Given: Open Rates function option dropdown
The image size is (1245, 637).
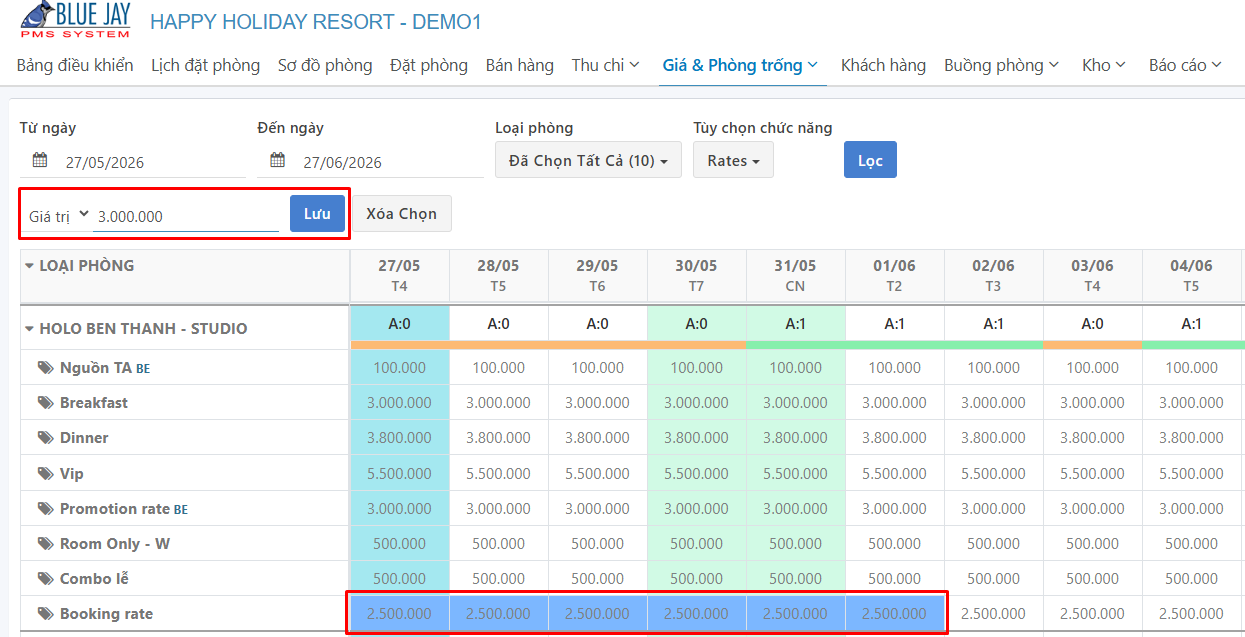Looking at the screenshot, I should tap(733, 160).
